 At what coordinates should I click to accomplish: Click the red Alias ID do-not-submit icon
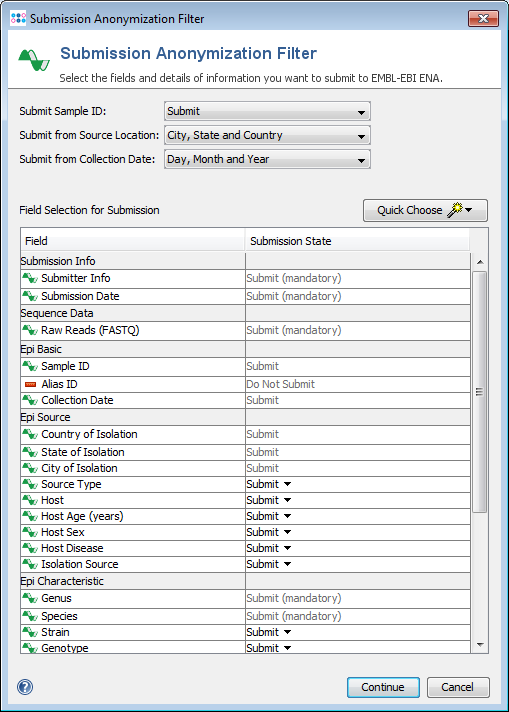click(x=30, y=385)
